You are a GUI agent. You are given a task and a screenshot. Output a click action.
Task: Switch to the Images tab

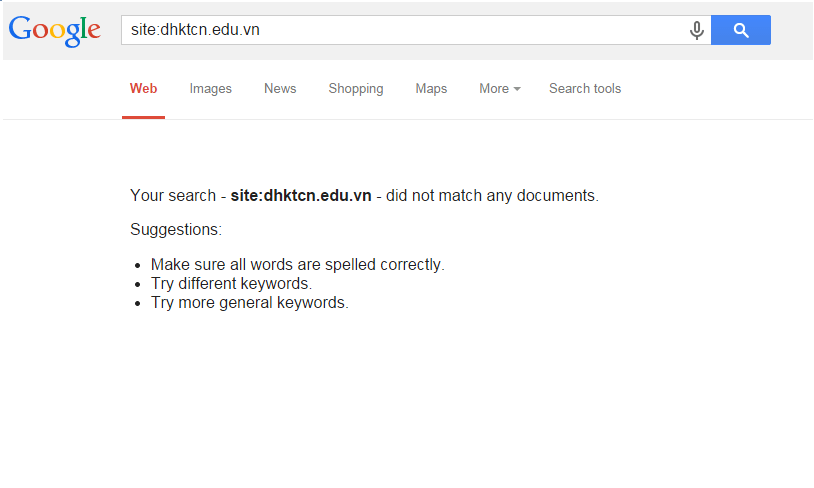click(210, 89)
